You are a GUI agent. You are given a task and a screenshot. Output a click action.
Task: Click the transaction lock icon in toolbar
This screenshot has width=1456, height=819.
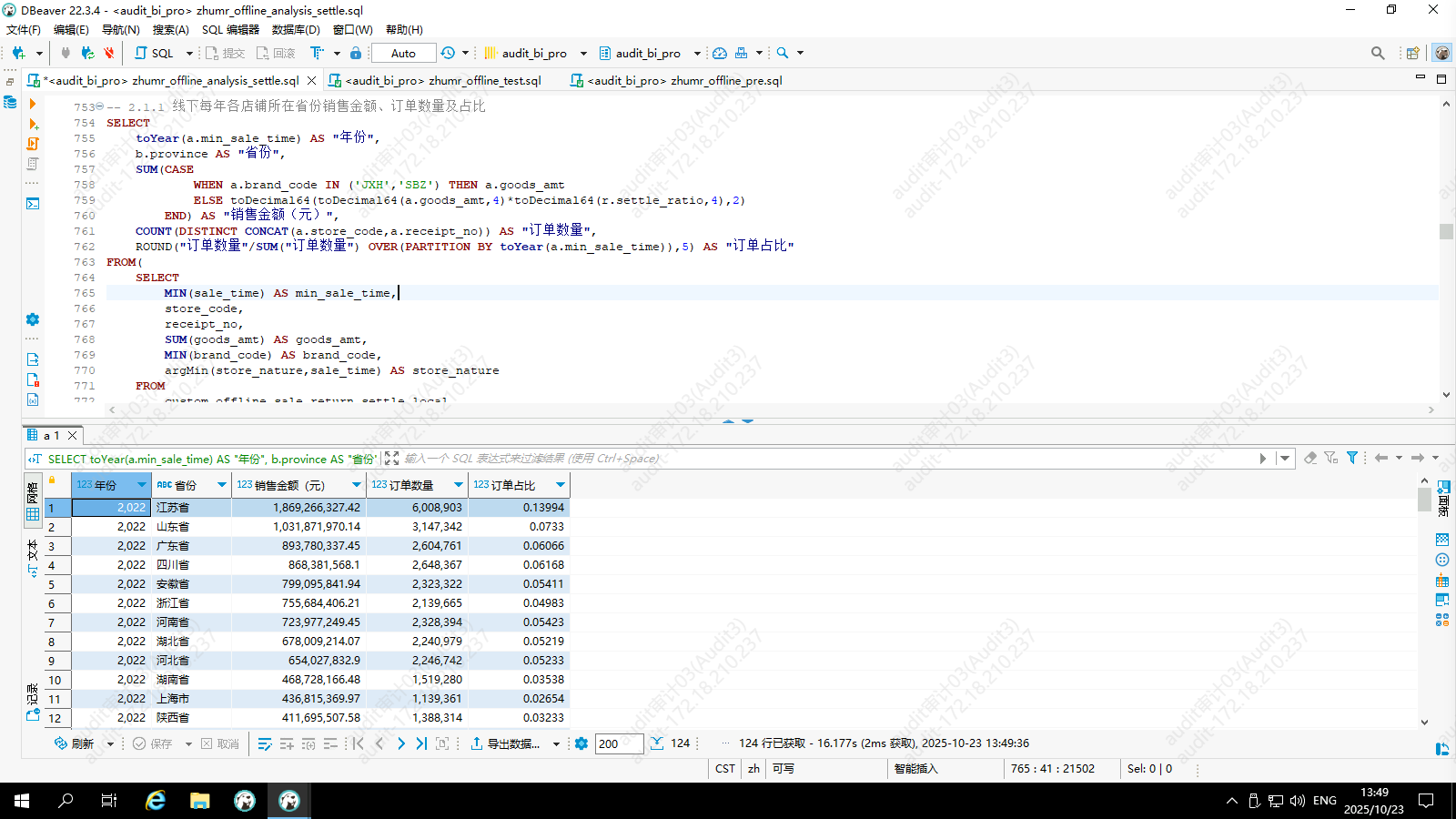point(356,53)
